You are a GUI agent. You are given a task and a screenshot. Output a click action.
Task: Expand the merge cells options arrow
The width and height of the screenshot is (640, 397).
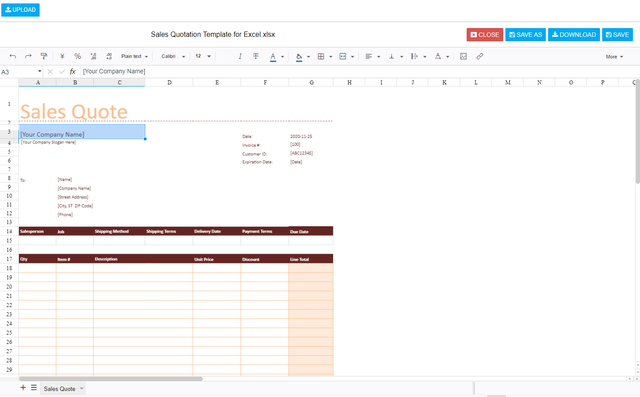[352, 56]
